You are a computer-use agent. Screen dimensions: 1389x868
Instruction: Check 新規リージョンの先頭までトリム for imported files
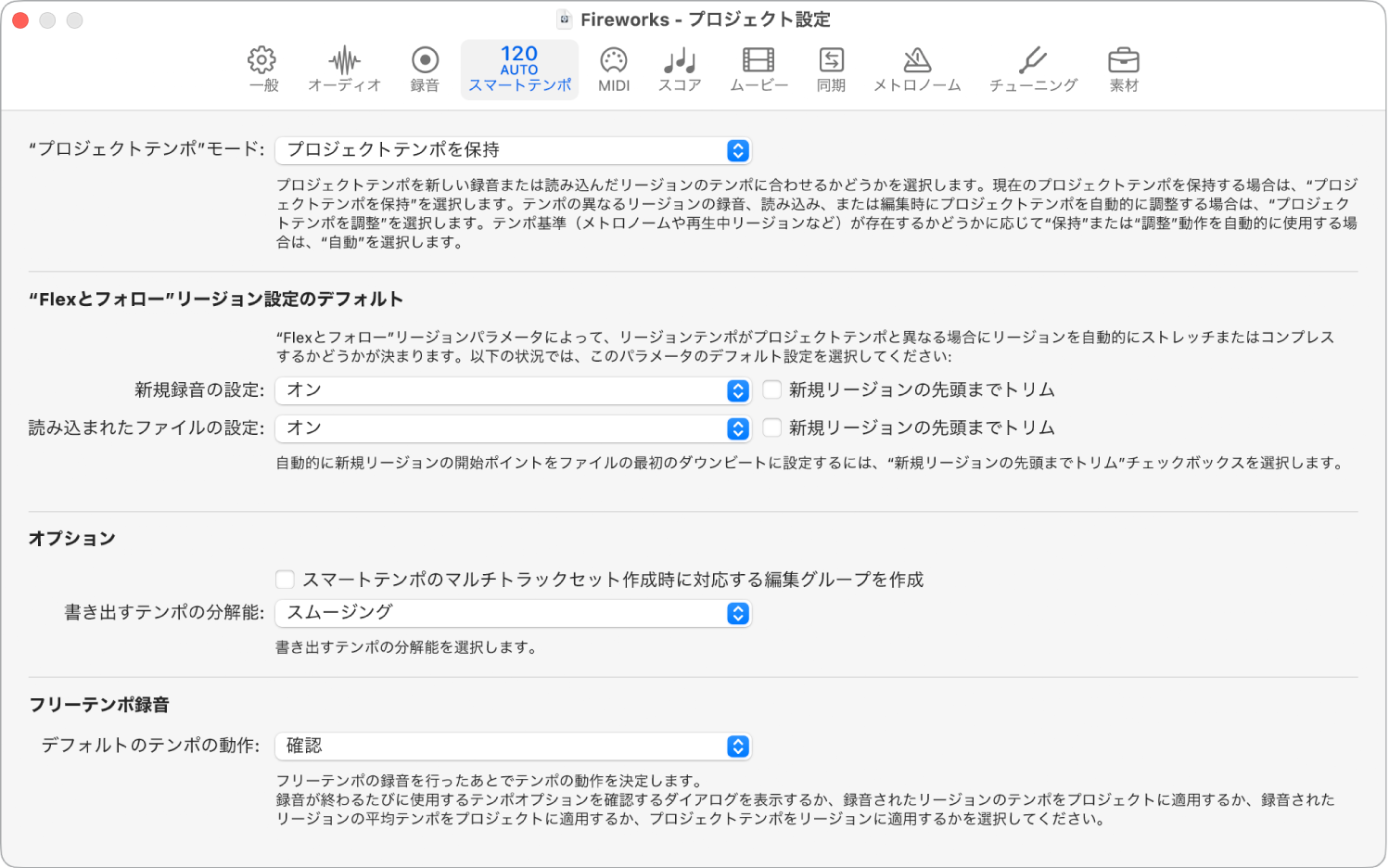tap(771, 428)
